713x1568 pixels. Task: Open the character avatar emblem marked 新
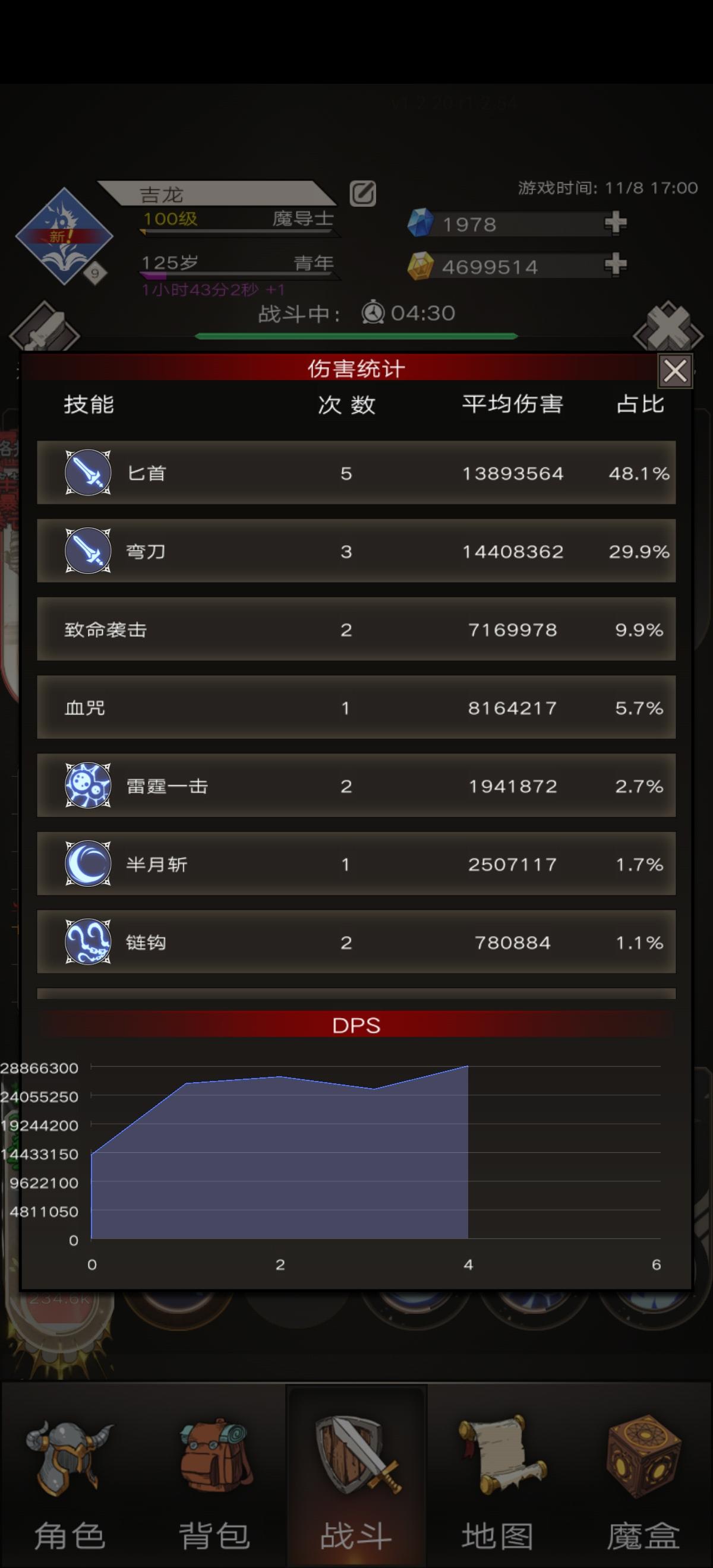(x=64, y=236)
